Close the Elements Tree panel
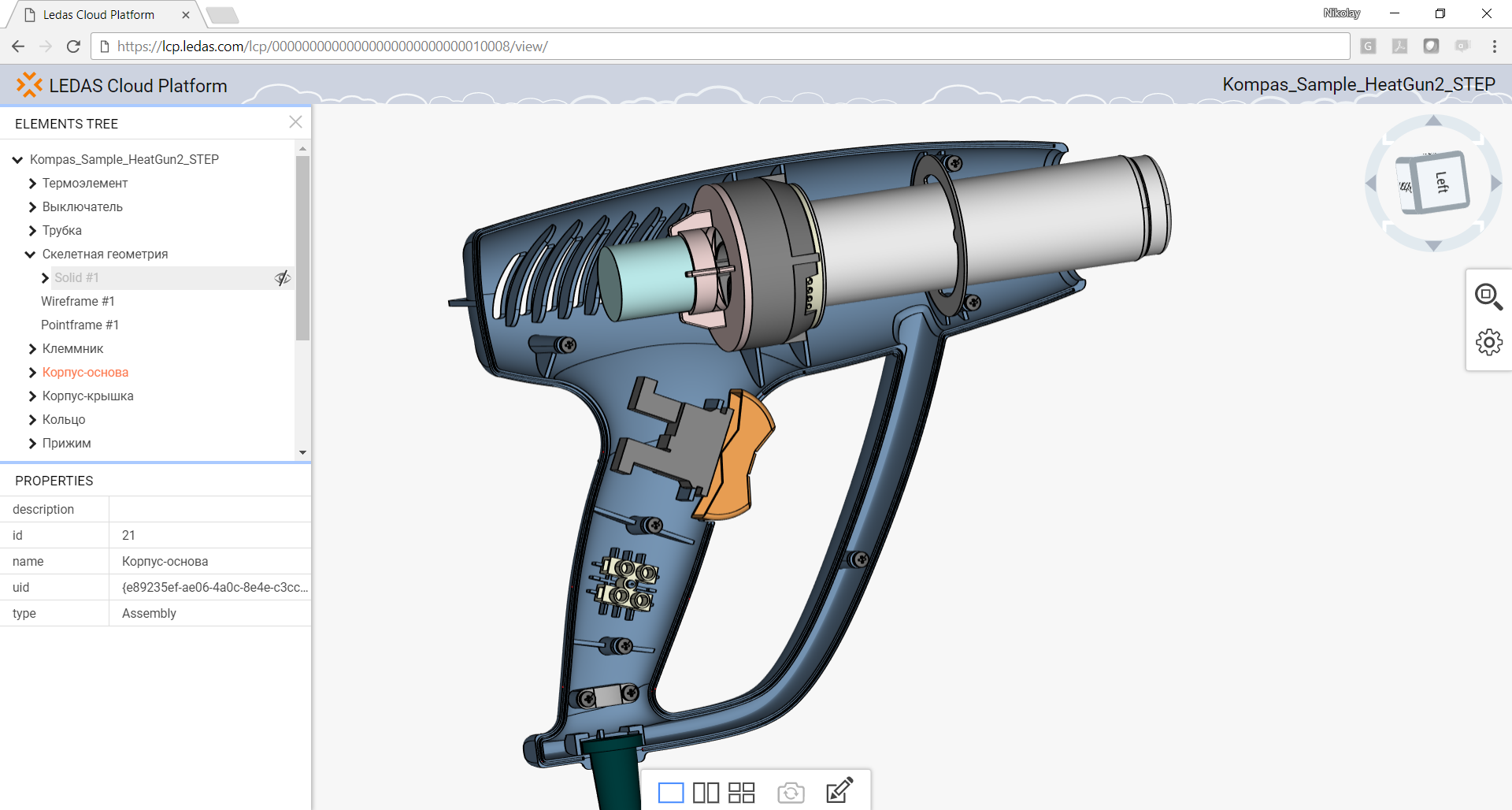 [295, 122]
